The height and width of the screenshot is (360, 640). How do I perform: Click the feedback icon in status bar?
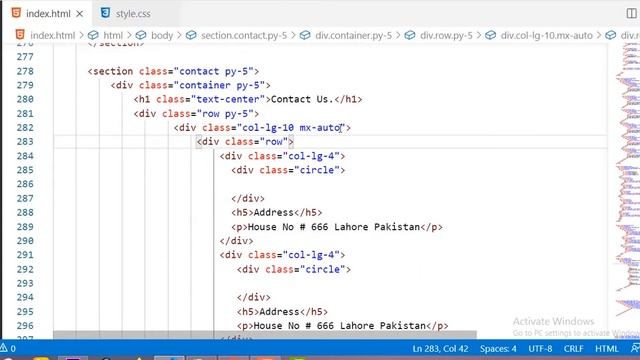(635, 349)
